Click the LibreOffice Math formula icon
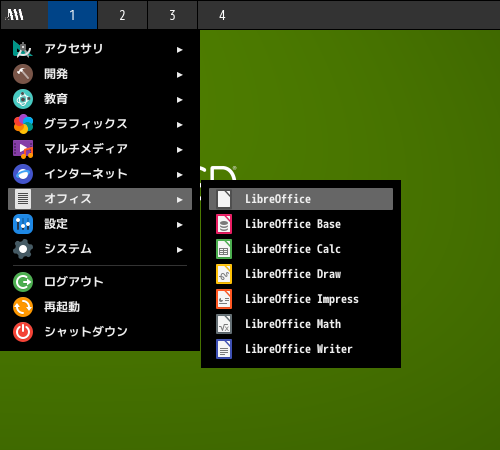Viewport: 500px width, 450px height. pyautogui.click(x=224, y=324)
